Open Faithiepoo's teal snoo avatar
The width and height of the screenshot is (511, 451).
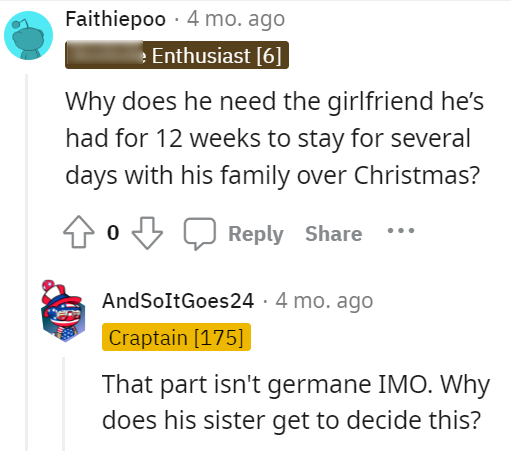[x=28, y=35]
